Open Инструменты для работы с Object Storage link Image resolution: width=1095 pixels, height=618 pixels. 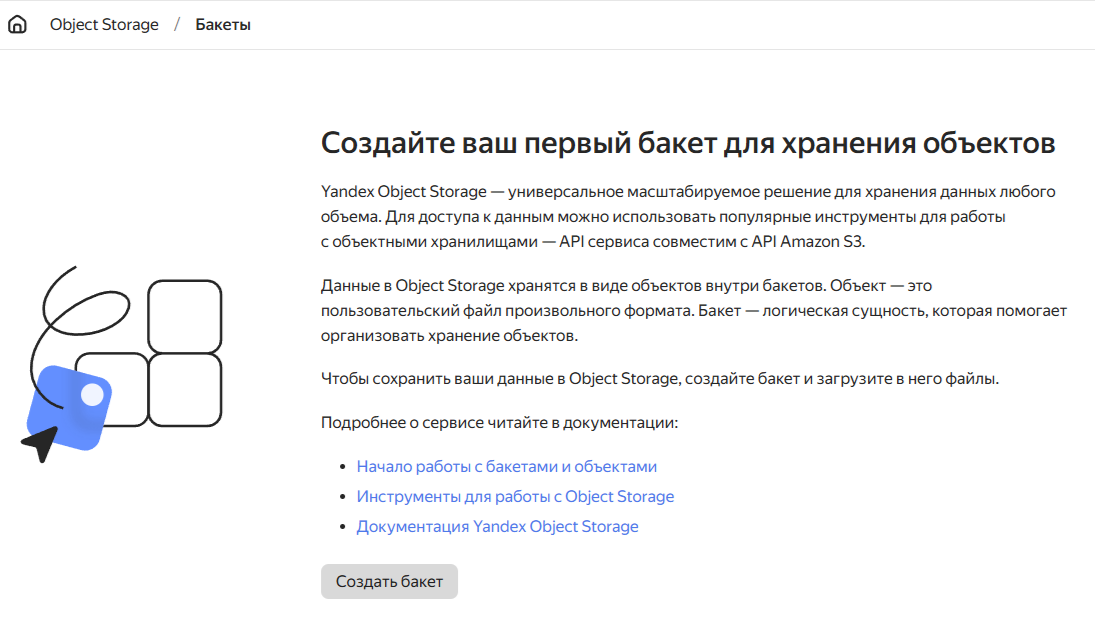(x=515, y=496)
